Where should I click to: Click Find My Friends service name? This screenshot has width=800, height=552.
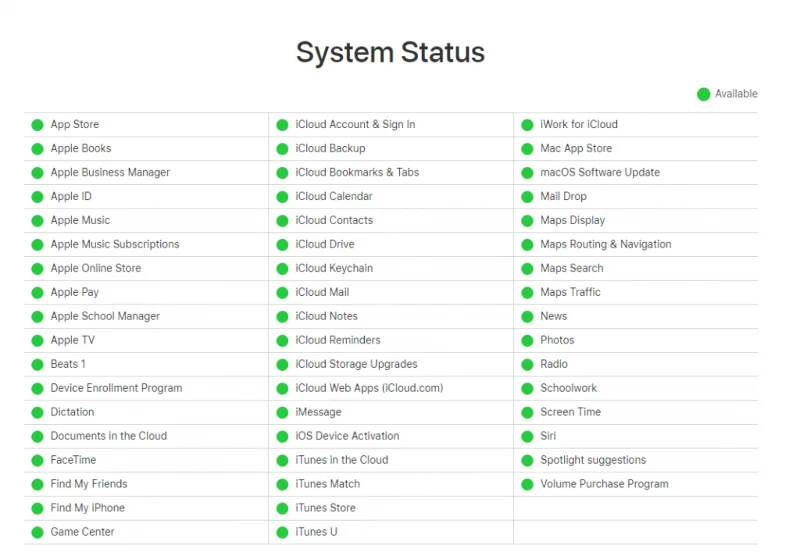point(89,484)
